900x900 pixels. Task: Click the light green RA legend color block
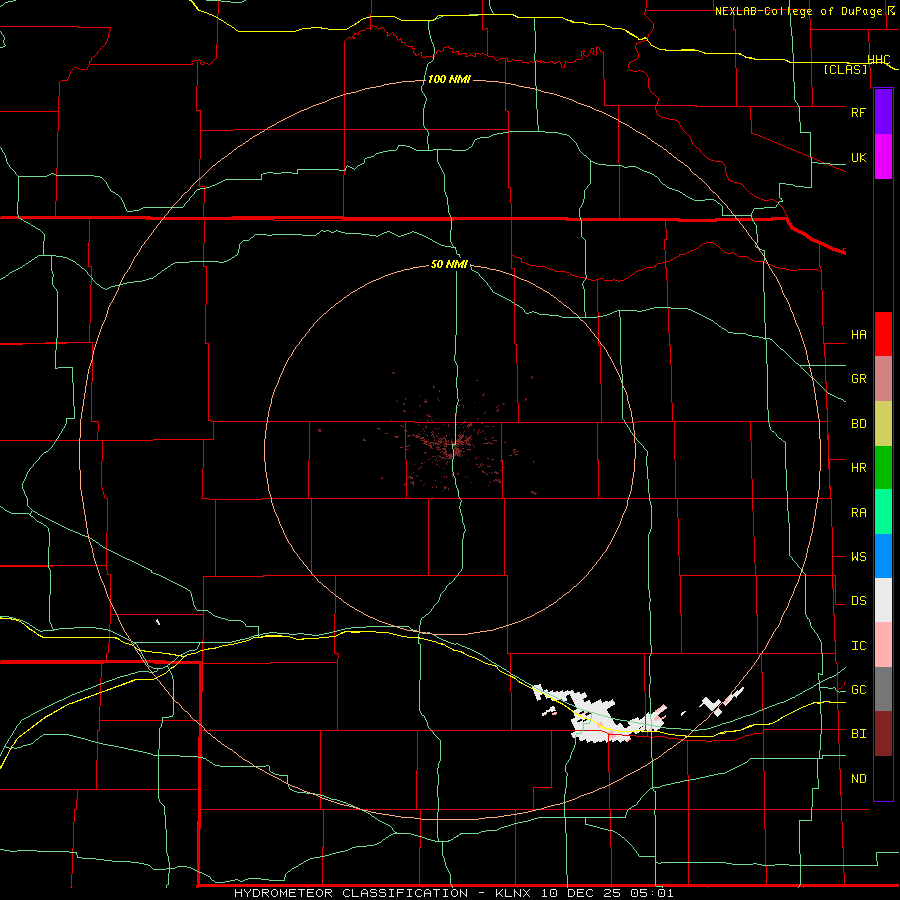point(883,512)
